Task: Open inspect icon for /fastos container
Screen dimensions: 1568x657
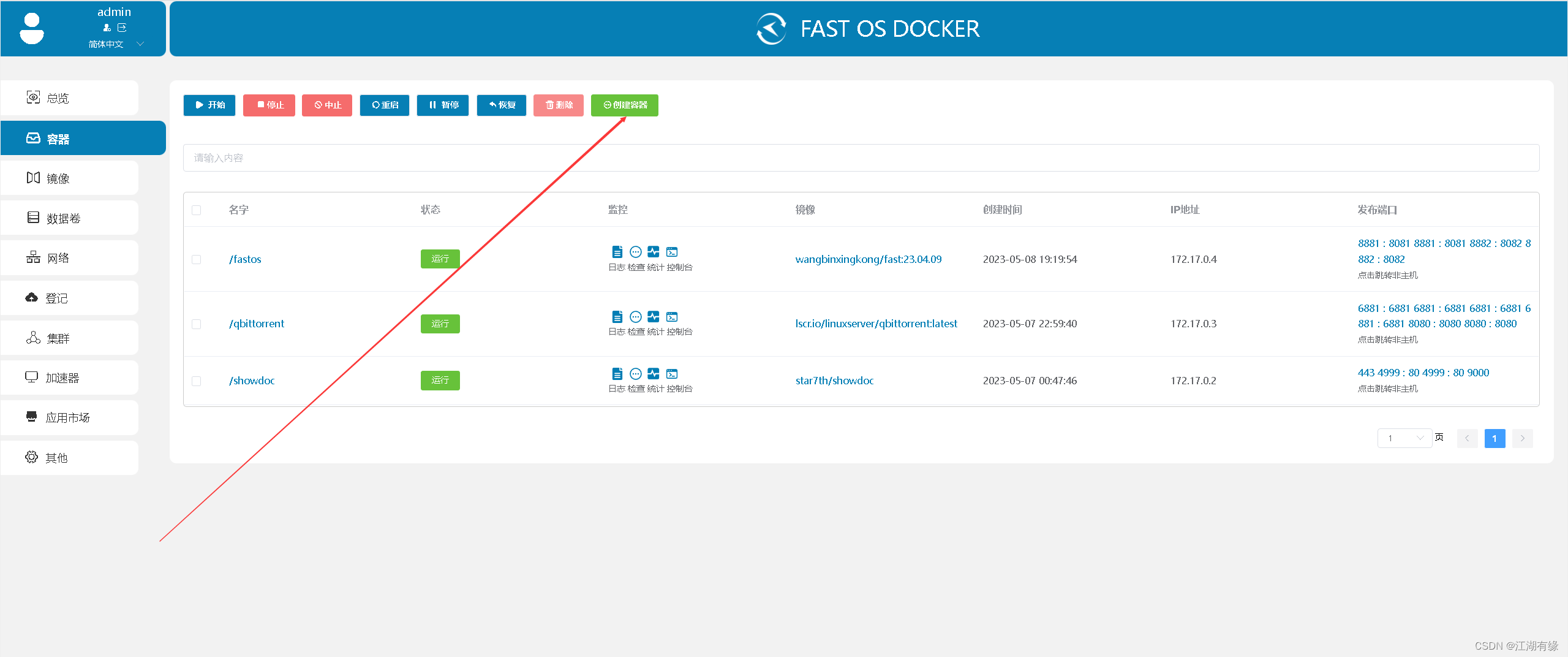Action: (x=636, y=252)
